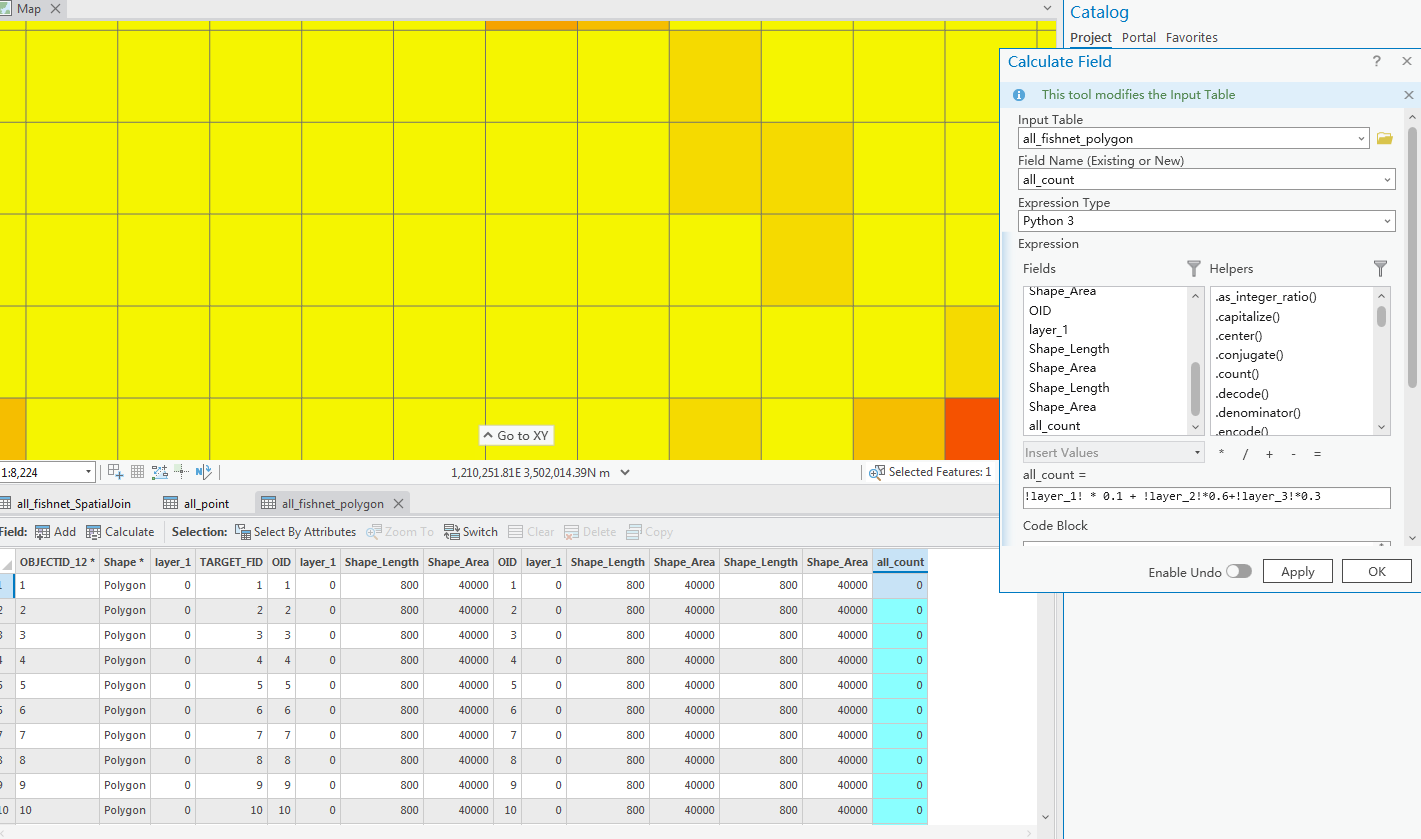Click the Go to XY button

point(515,436)
